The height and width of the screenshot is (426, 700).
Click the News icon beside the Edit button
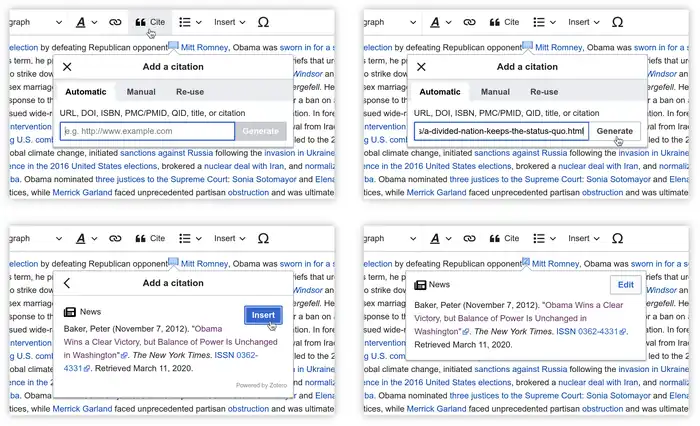420,285
